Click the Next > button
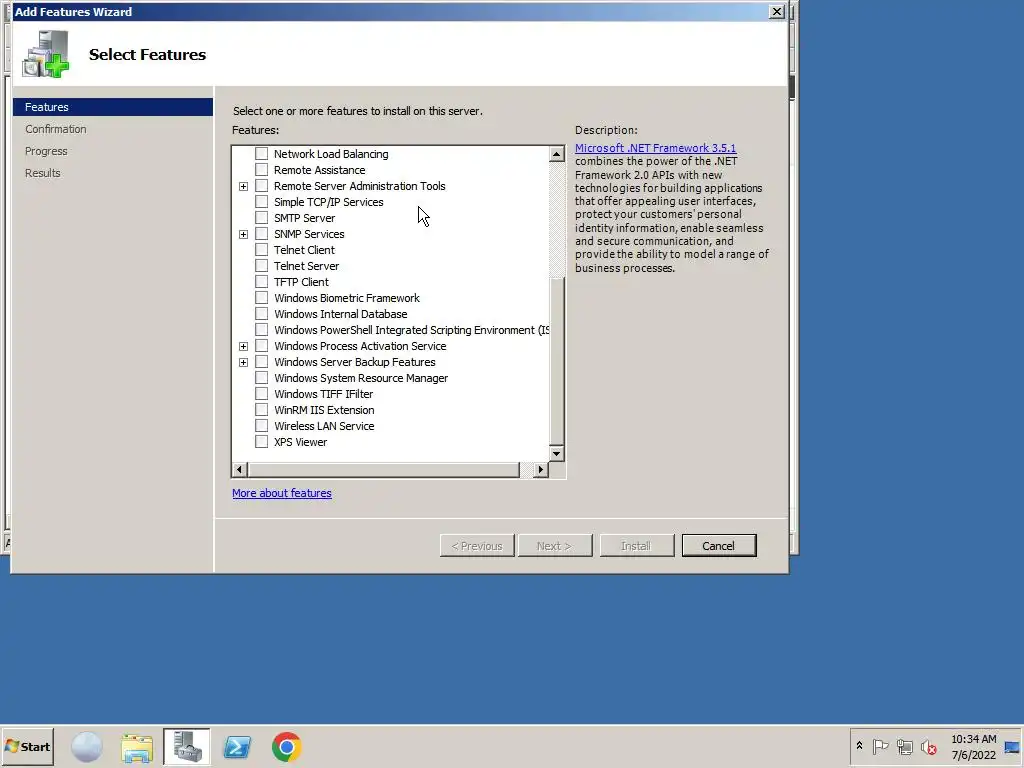This screenshot has height=768, width=1024. 555,546
